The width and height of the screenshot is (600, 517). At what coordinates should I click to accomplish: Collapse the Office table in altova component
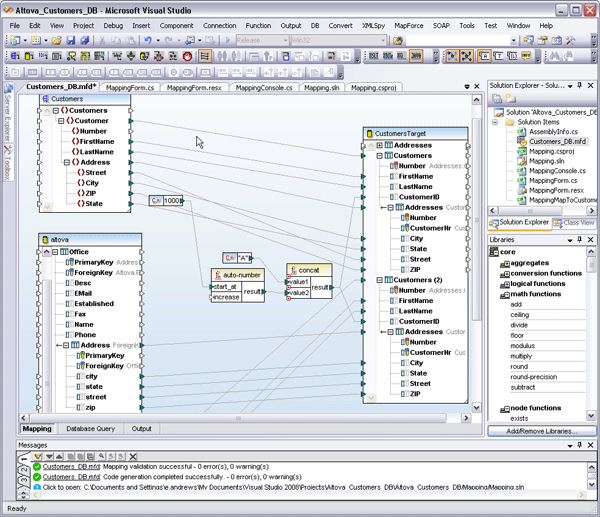pos(55,252)
